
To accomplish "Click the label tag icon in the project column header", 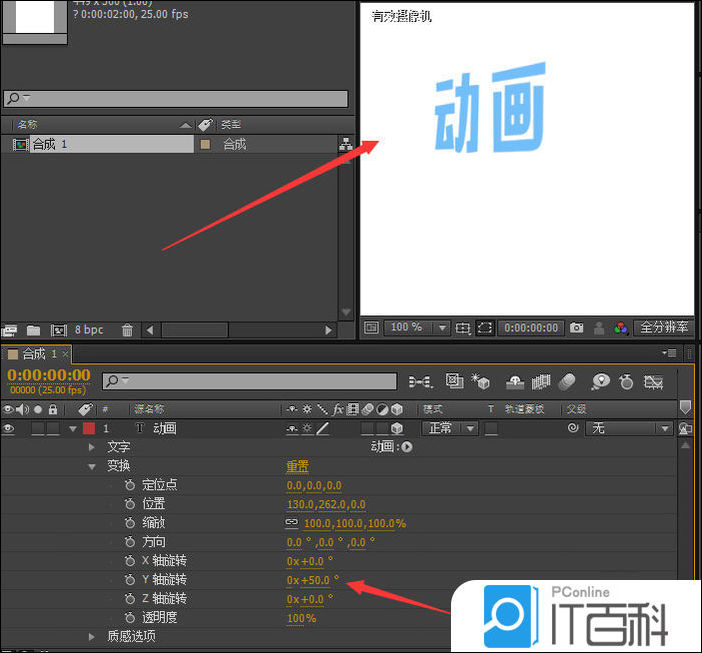I will 205,124.
